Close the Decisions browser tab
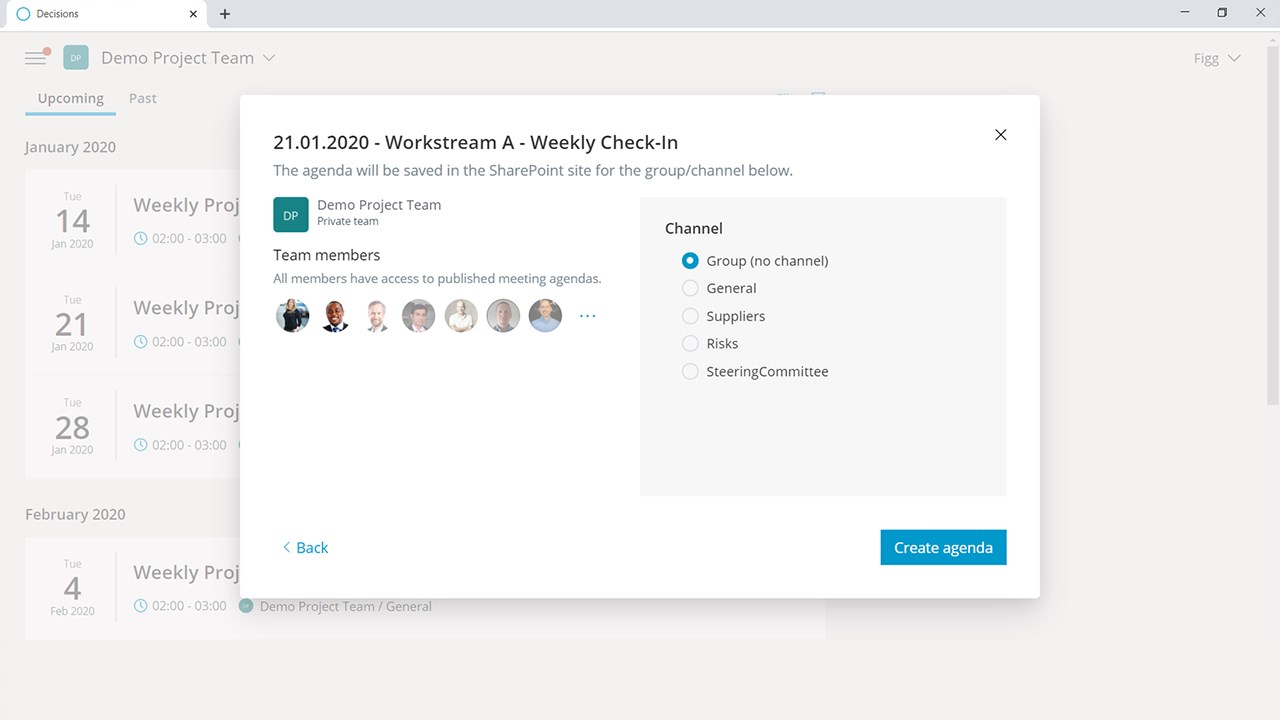This screenshot has width=1280, height=720. pyautogui.click(x=192, y=14)
